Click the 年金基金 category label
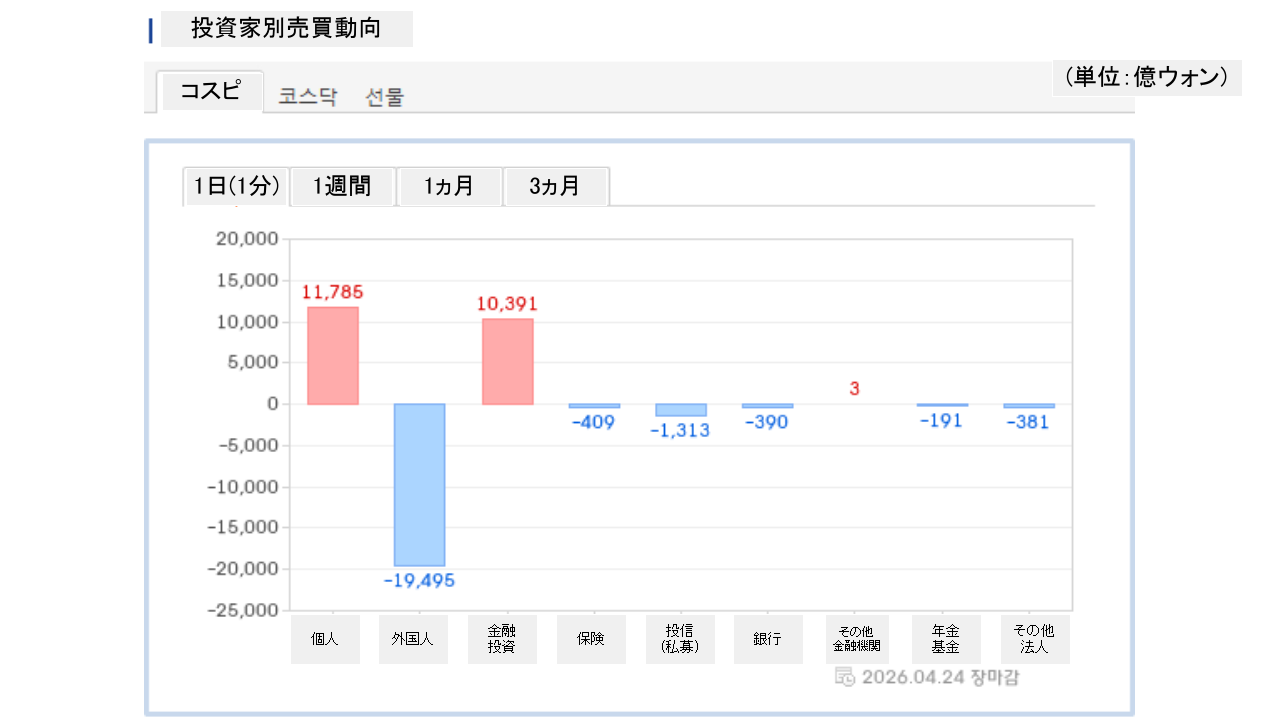Screen dimensions: 1280x720 click(946, 639)
